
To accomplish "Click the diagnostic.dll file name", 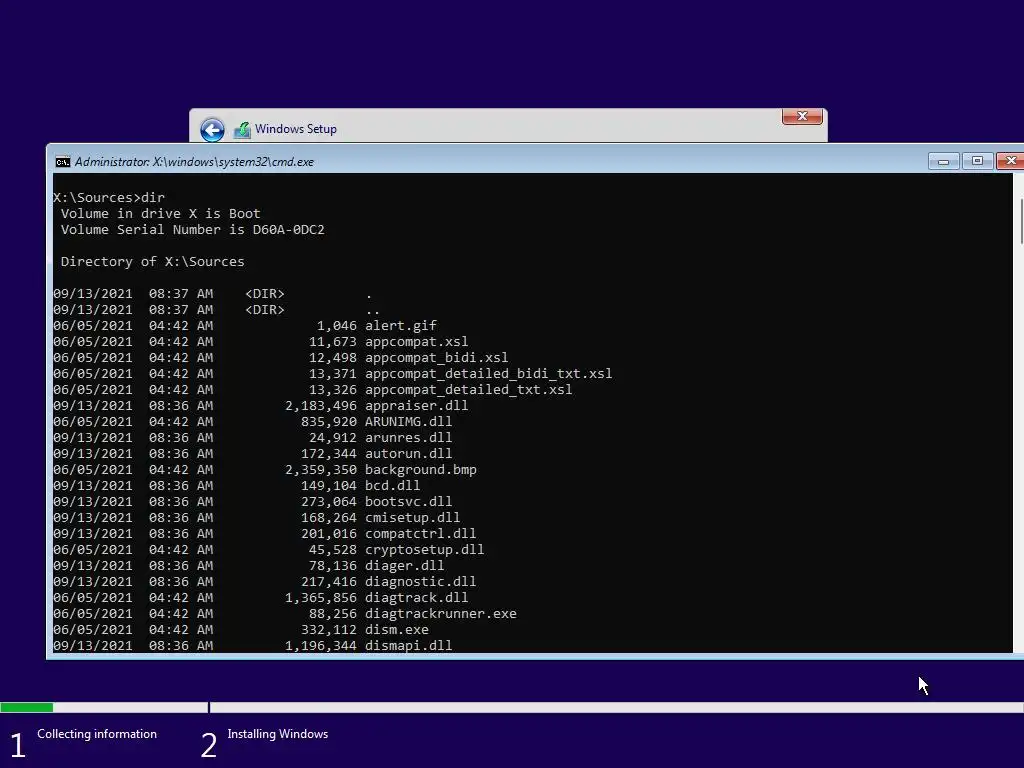I will click(421, 582).
